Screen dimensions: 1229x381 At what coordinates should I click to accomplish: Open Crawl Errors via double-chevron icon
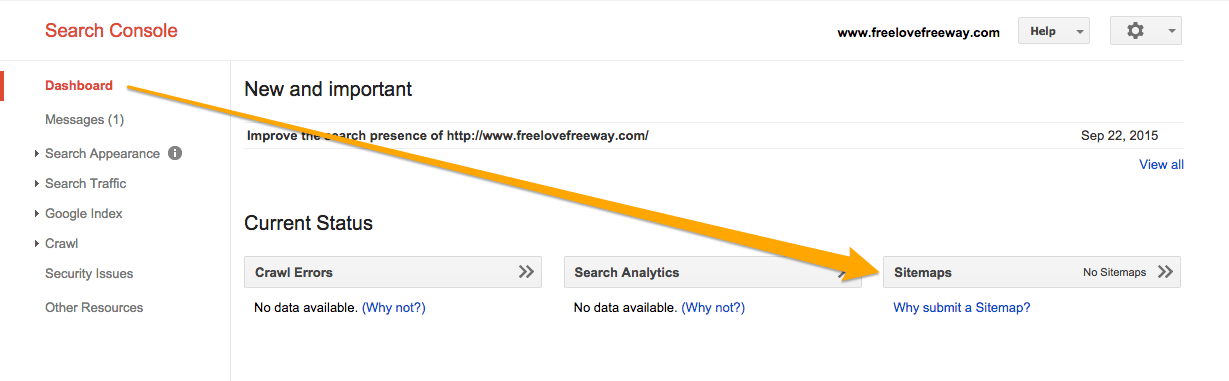[526, 272]
